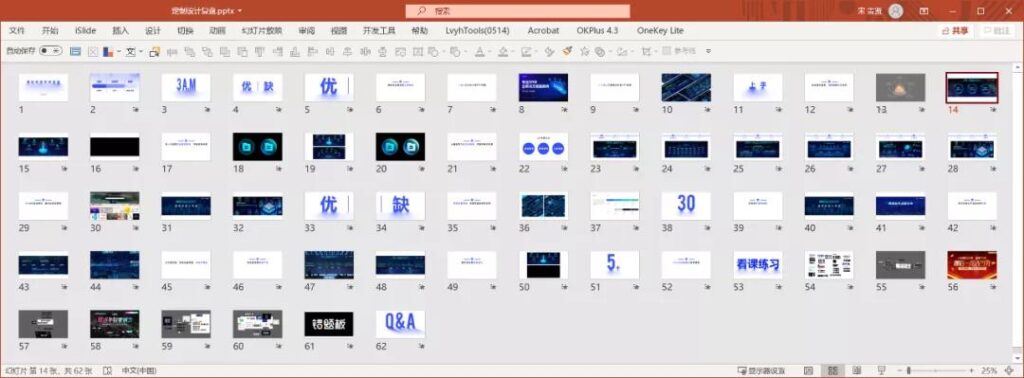Click the transition star icon under slide 62
The width and height of the screenshot is (1024, 378).
tap(422, 346)
